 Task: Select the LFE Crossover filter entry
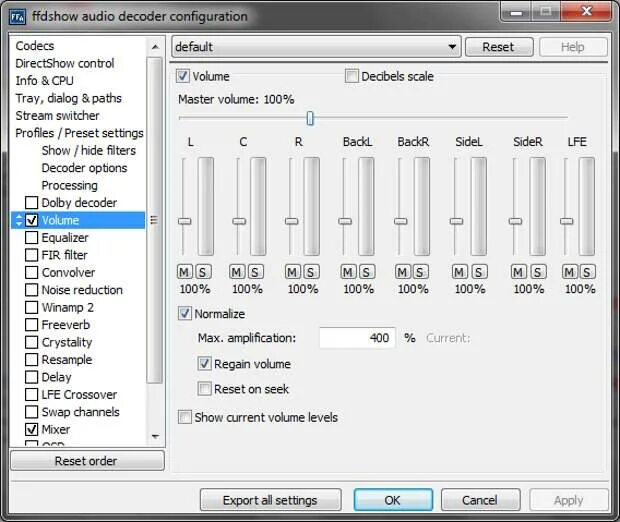click(79, 395)
